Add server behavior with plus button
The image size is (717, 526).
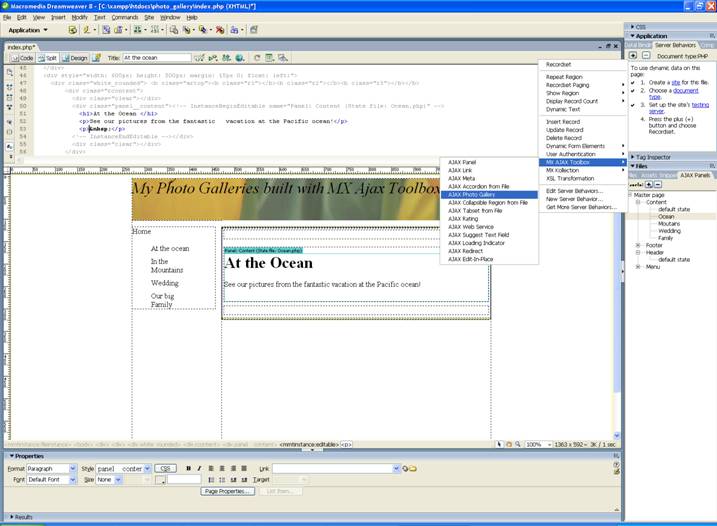(x=633, y=55)
